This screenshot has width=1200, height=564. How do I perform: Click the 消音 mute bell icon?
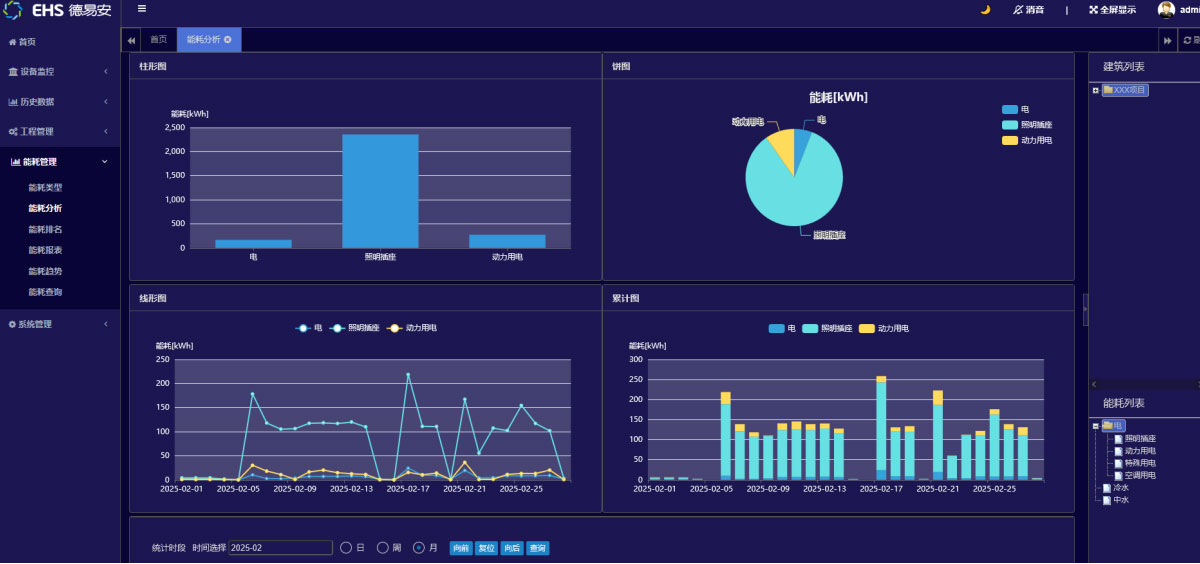point(1018,10)
